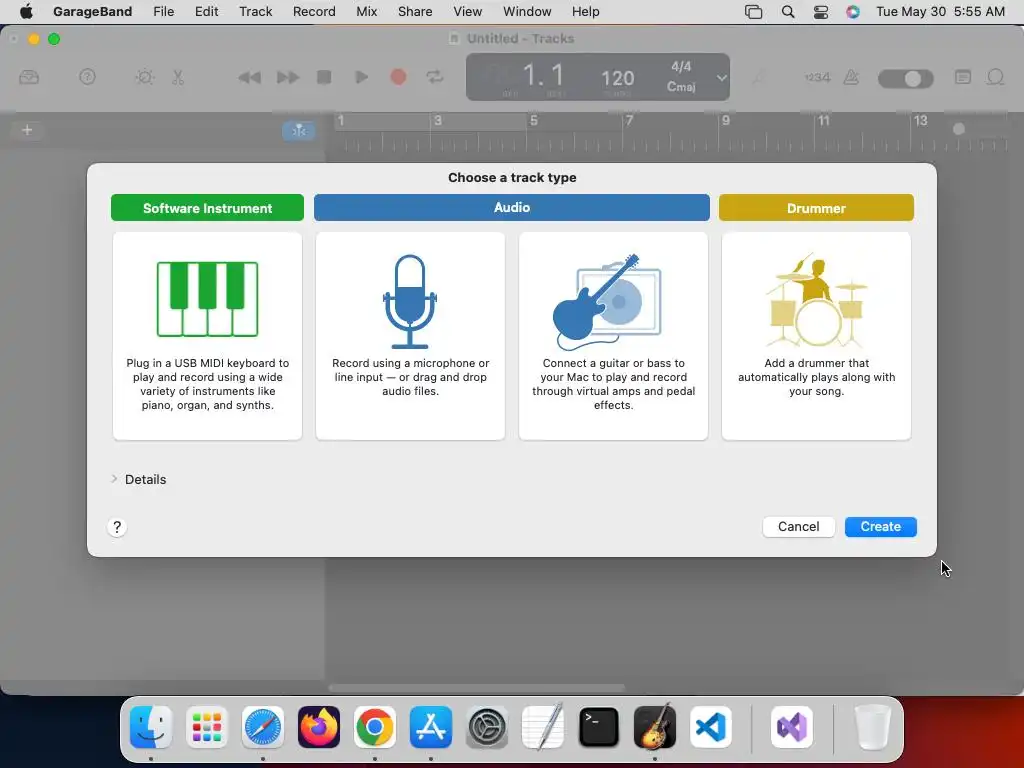Click the horizontal scrollbar in tracks area
Image resolution: width=1024 pixels, height=768 pixels.
pyautogui.click(x=477, y=688)
